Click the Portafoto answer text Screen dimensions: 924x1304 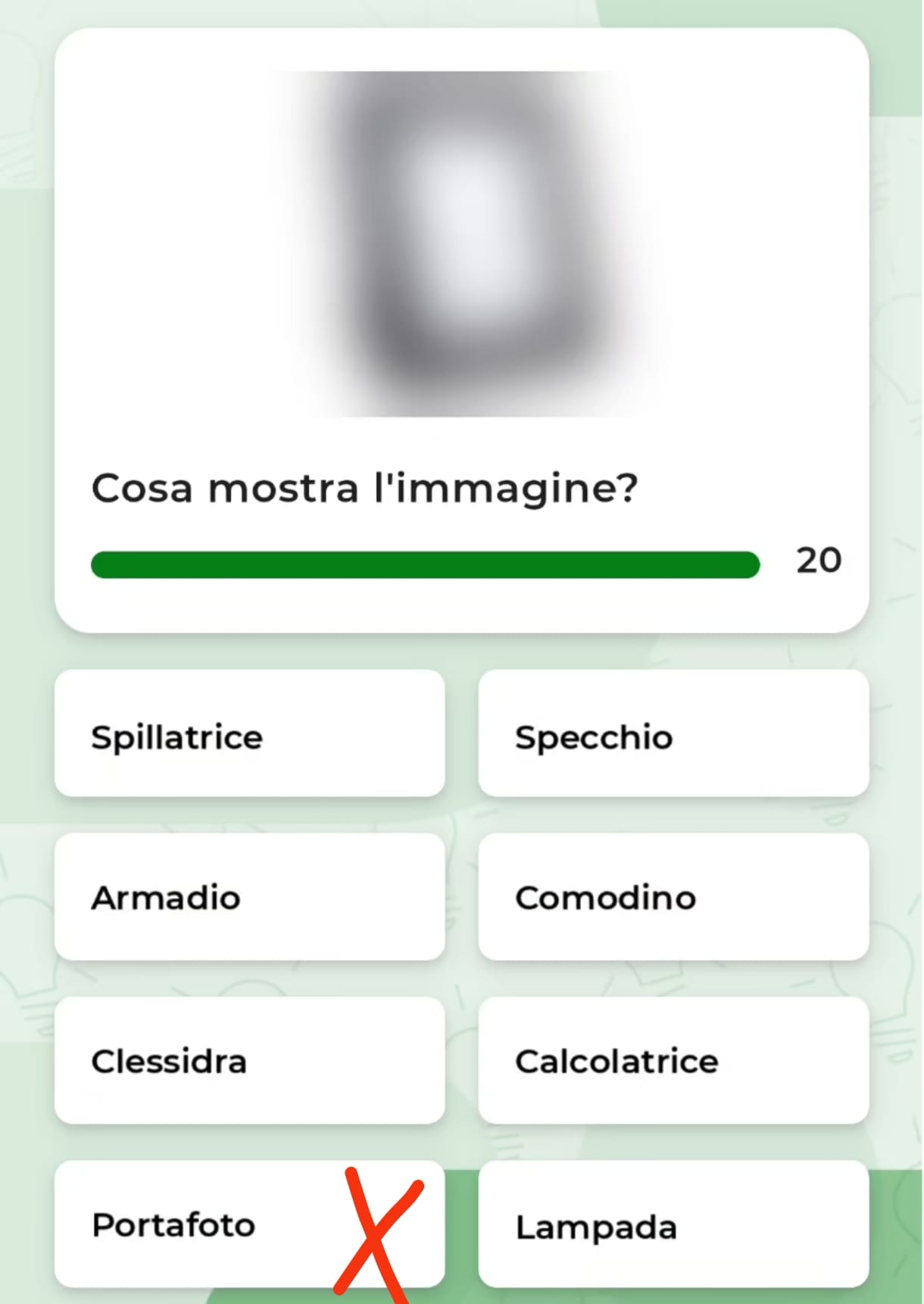point(173,1224)
